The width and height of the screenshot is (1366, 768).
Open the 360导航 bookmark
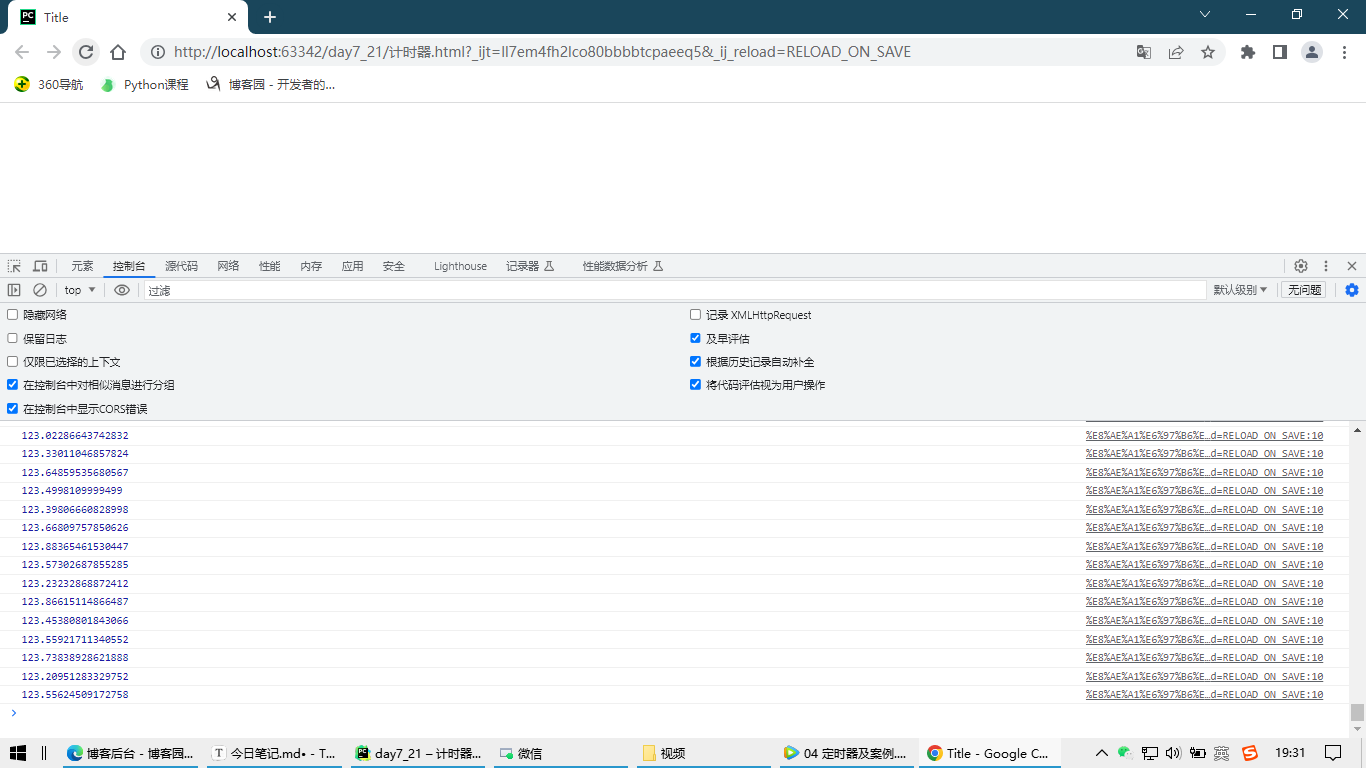pos(50,85)
